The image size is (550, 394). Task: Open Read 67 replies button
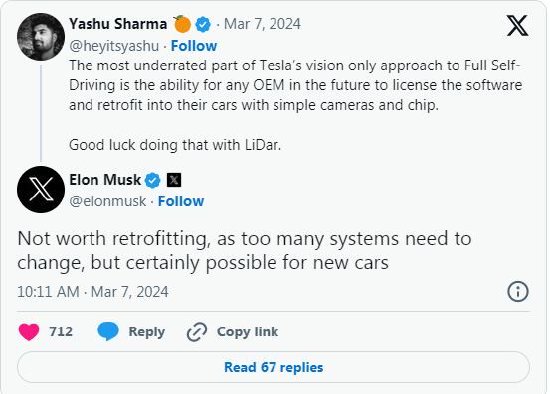click(x=273, y=367)
